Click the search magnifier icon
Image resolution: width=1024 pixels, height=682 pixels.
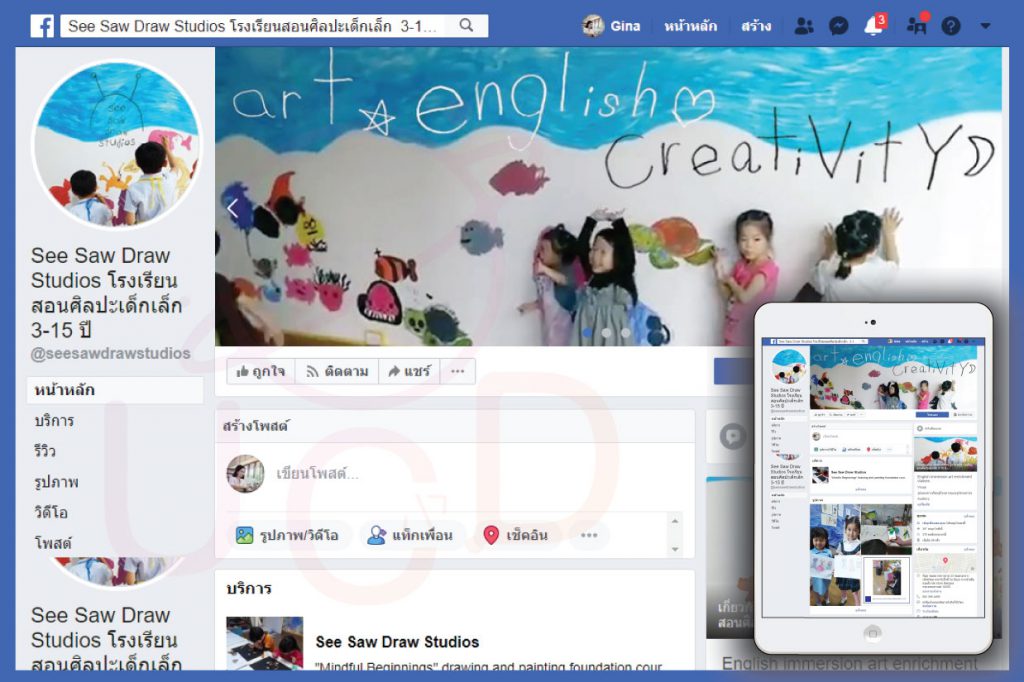(x=466, y=26)
